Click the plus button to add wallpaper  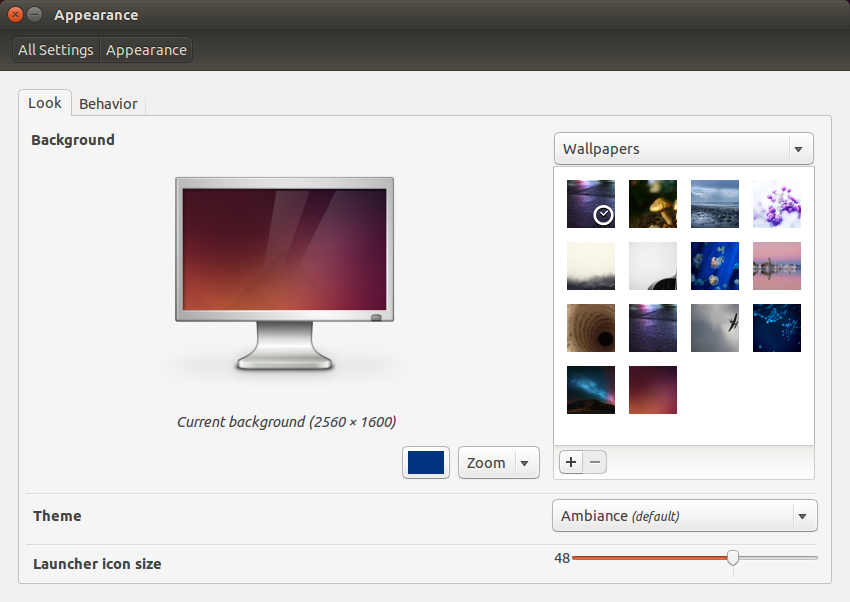[x=571, y=462]
